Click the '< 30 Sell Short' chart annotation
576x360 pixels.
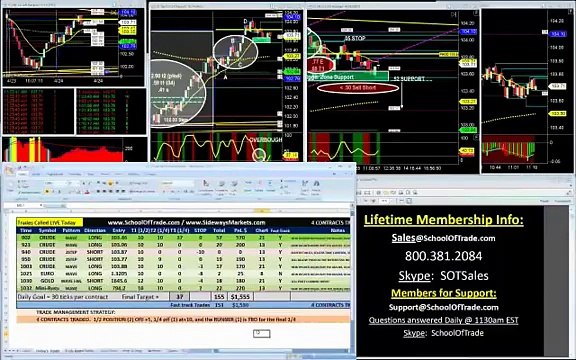358,88
